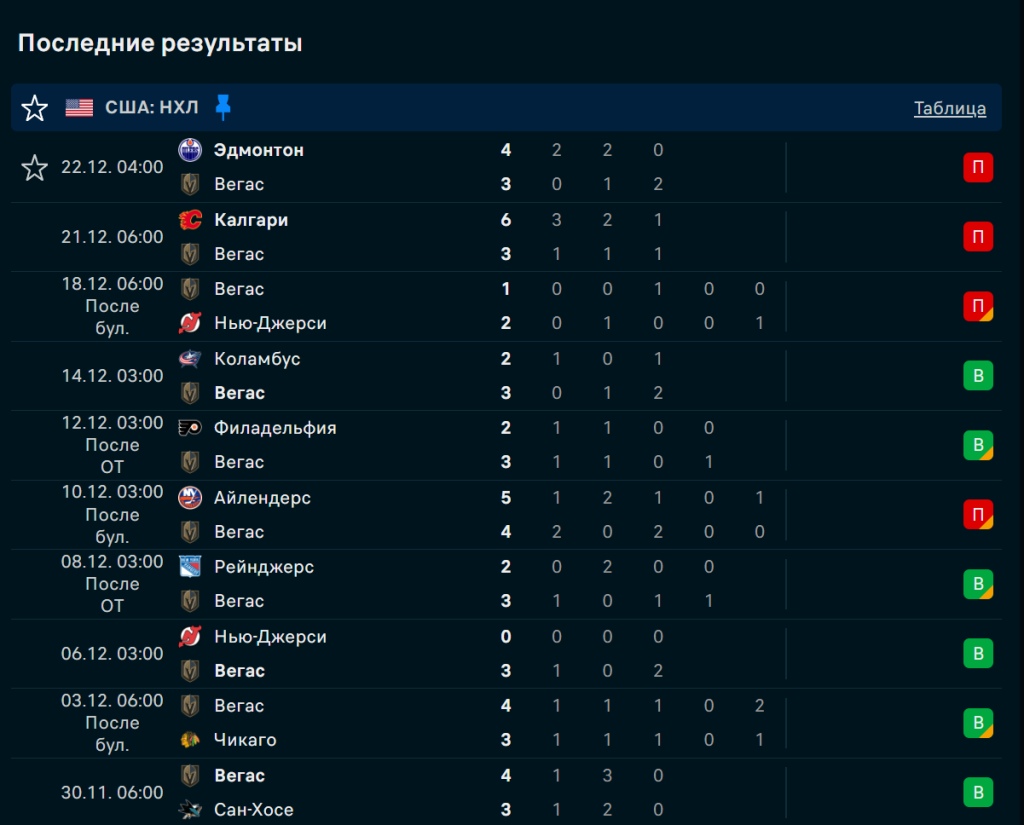Image resolution: width=1024 pixels, height=825 pixels.
Task: Click the USA flag icon
Action: coord(79,108)
